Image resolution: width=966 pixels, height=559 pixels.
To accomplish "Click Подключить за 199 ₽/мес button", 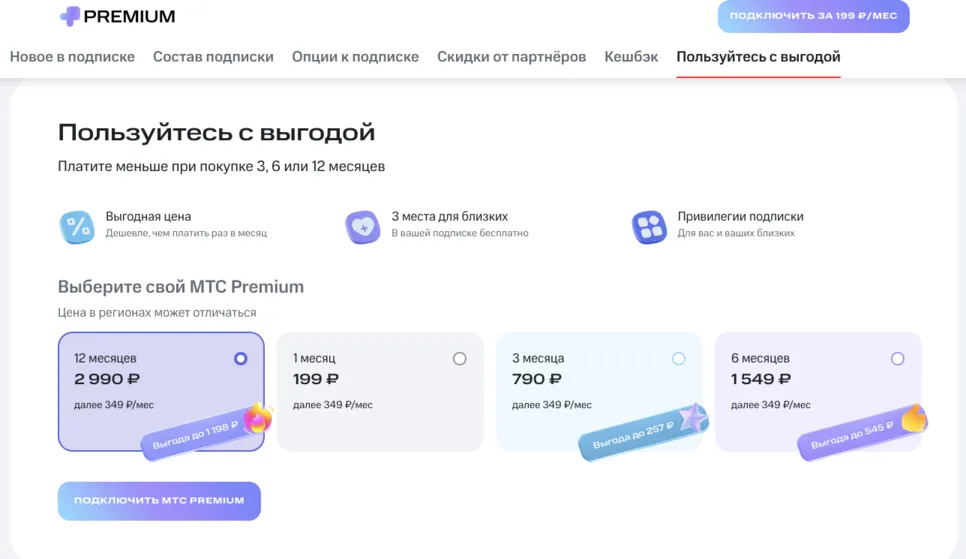I will [x=813, y=16].
